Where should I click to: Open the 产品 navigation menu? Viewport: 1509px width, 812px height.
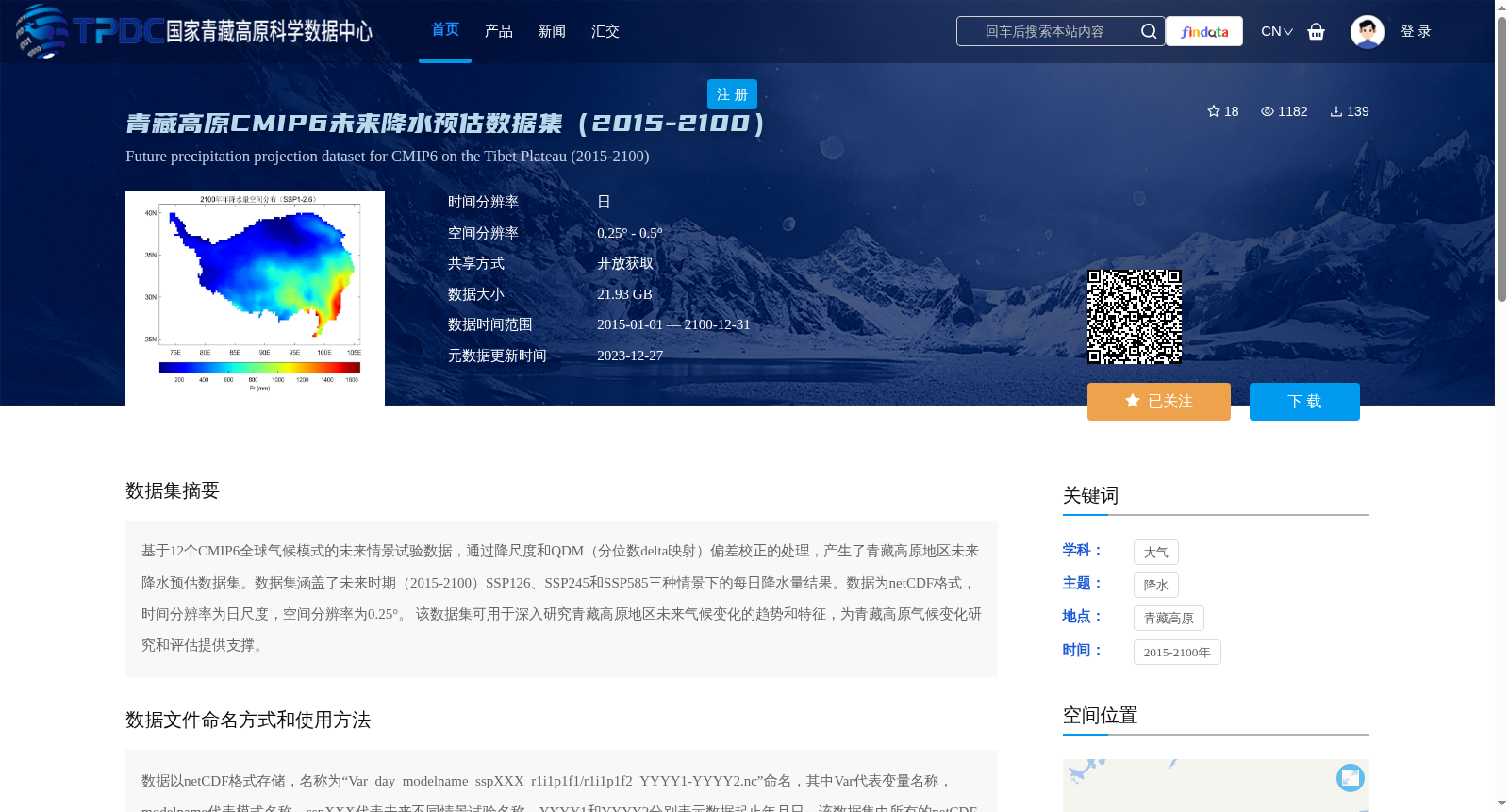coord(499,31)
